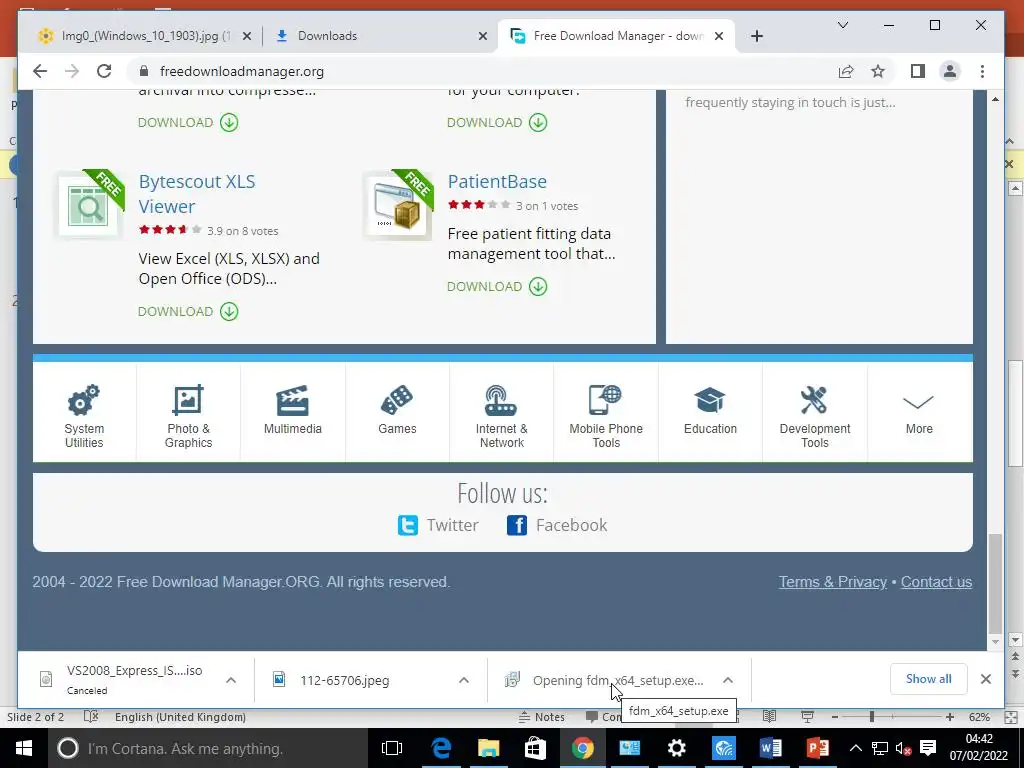Open Chrome three-dot menu
Screen dimensions: 1024x768
click(982, 71)
